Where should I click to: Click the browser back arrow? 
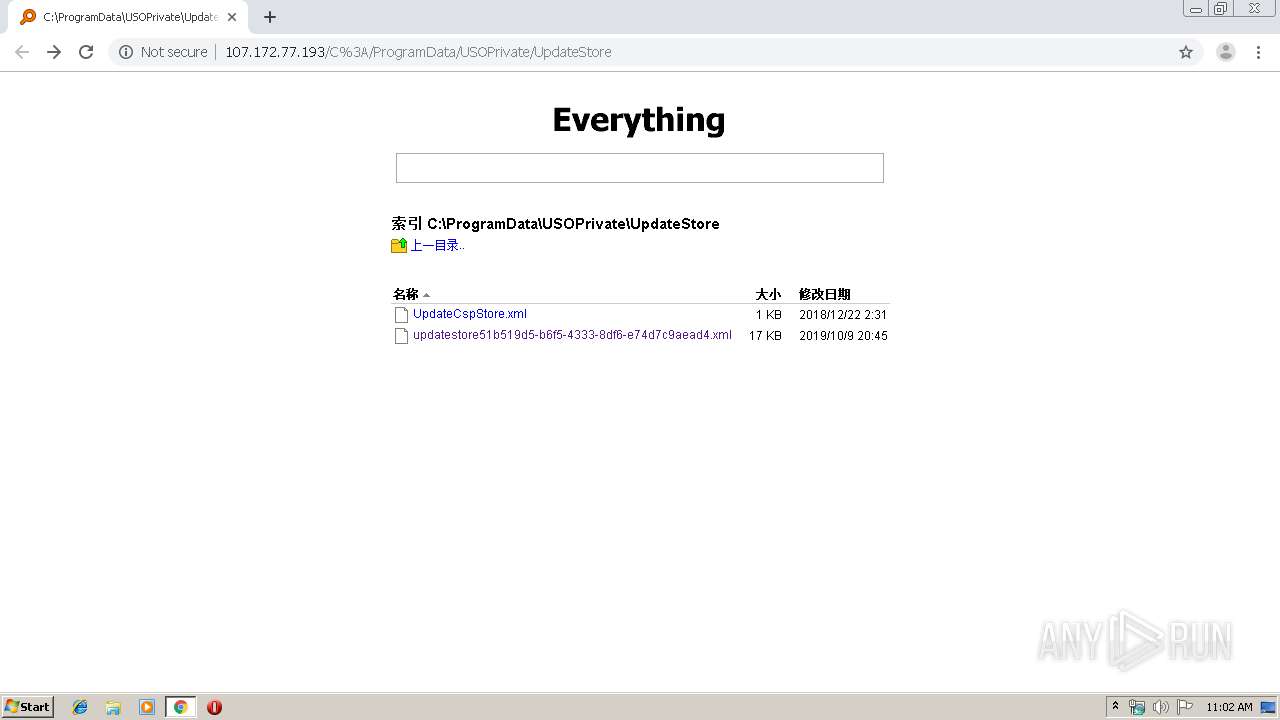click(x=22, y=52)
